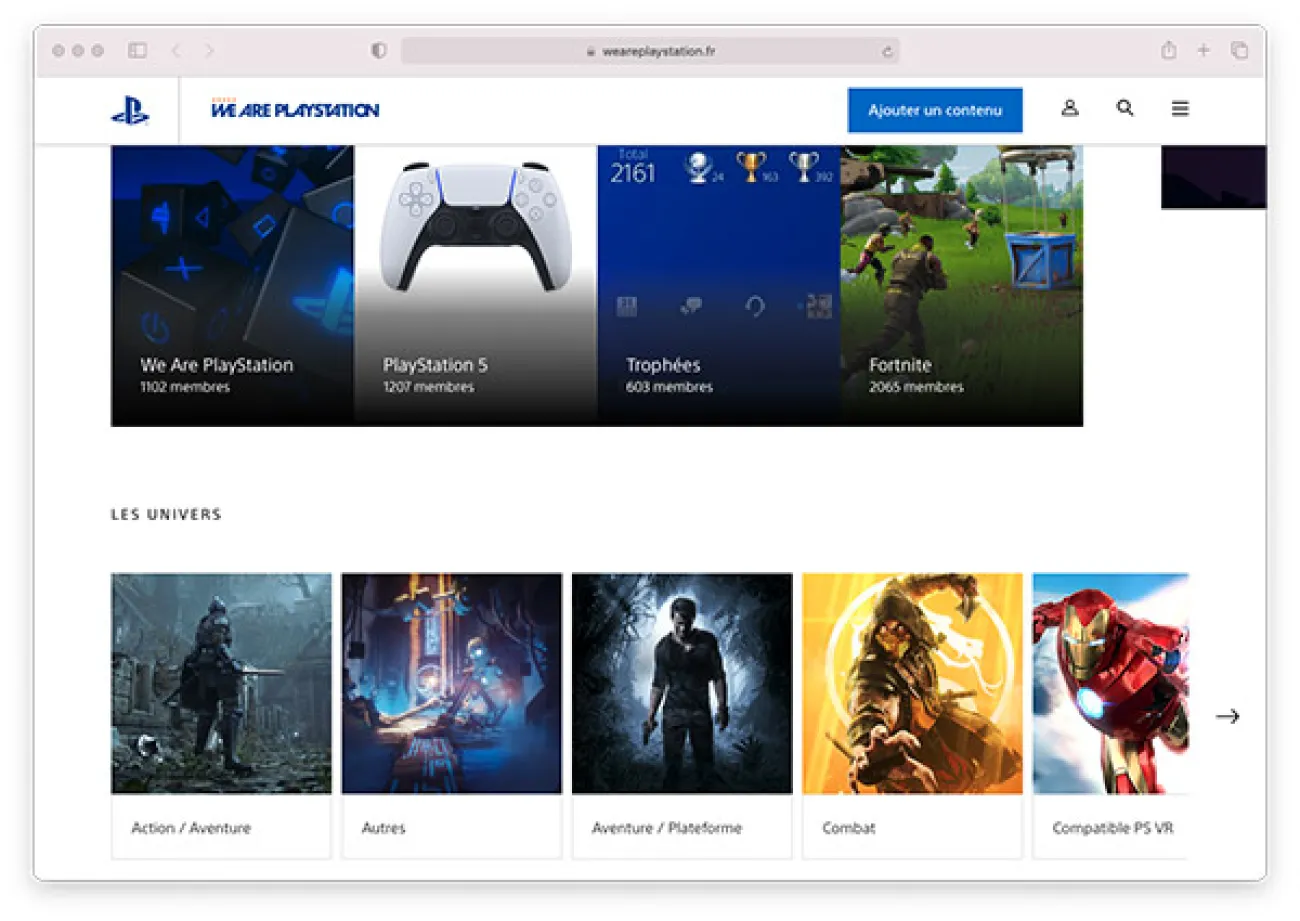Open the PlayStation 5 group card

(x=476, y=286)
